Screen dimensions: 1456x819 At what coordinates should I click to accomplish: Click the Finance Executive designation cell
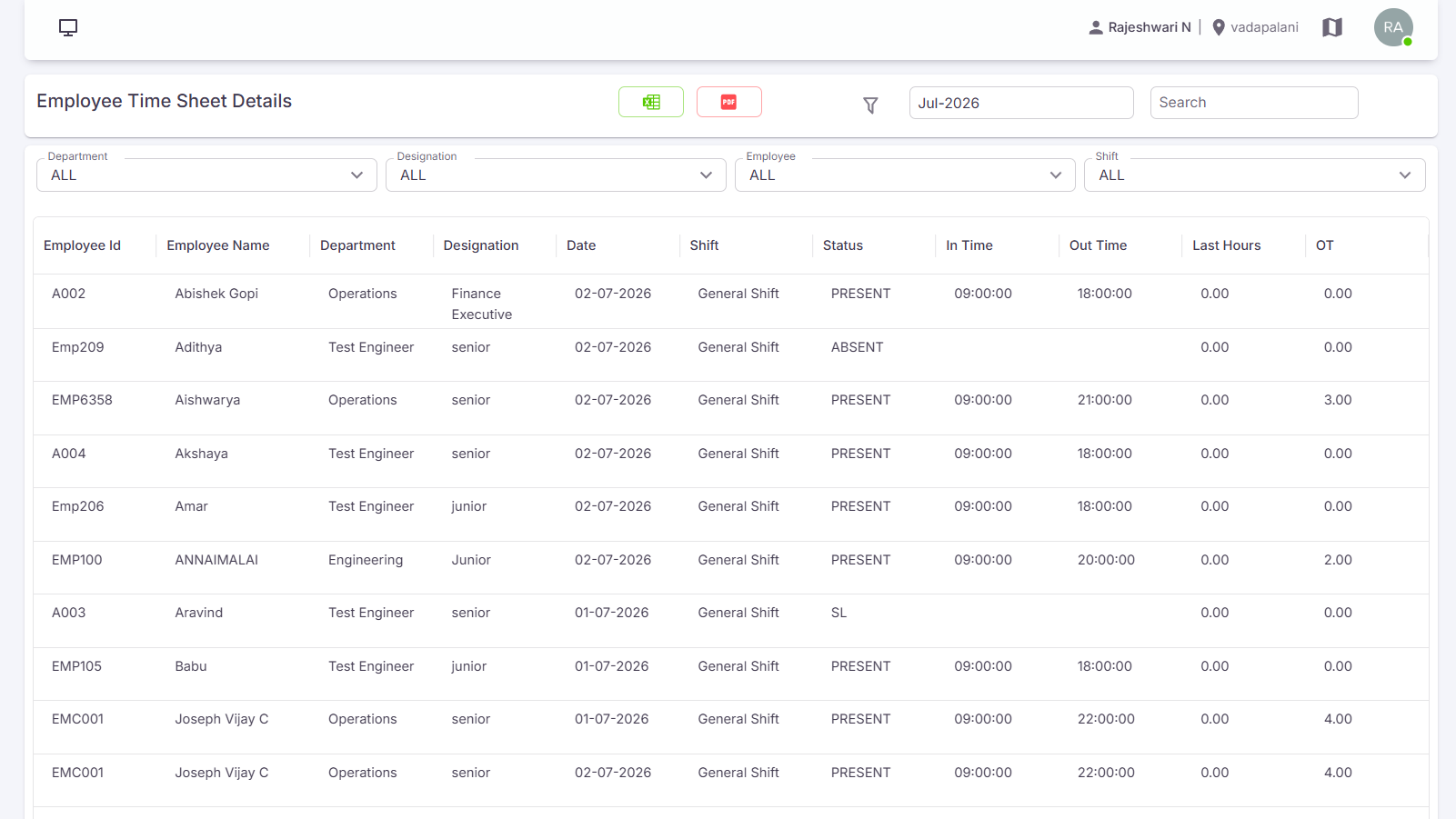pos(481,304)
